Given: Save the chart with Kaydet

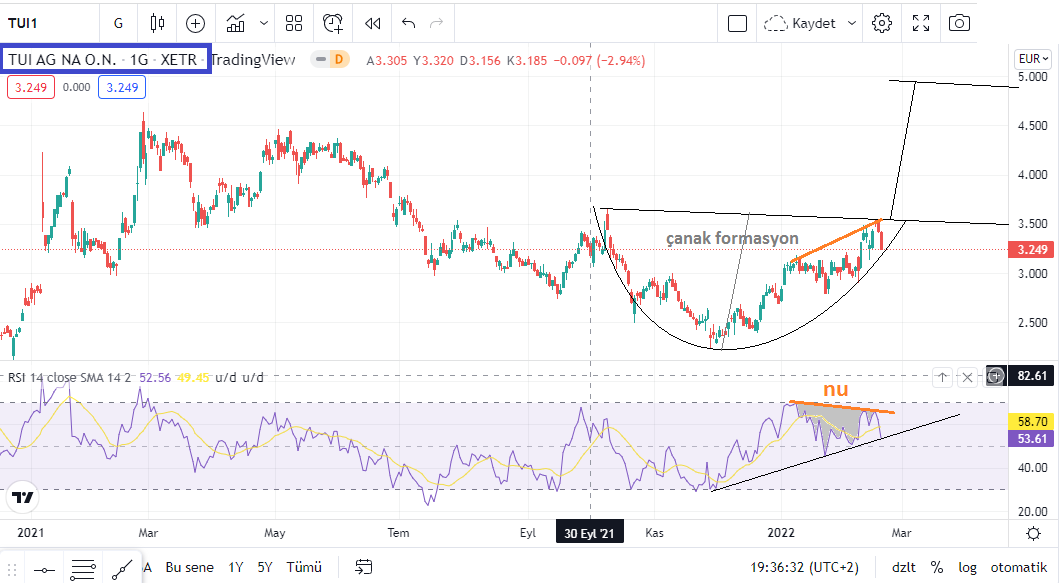Looking at the screenshot, I should pos(800,24).
